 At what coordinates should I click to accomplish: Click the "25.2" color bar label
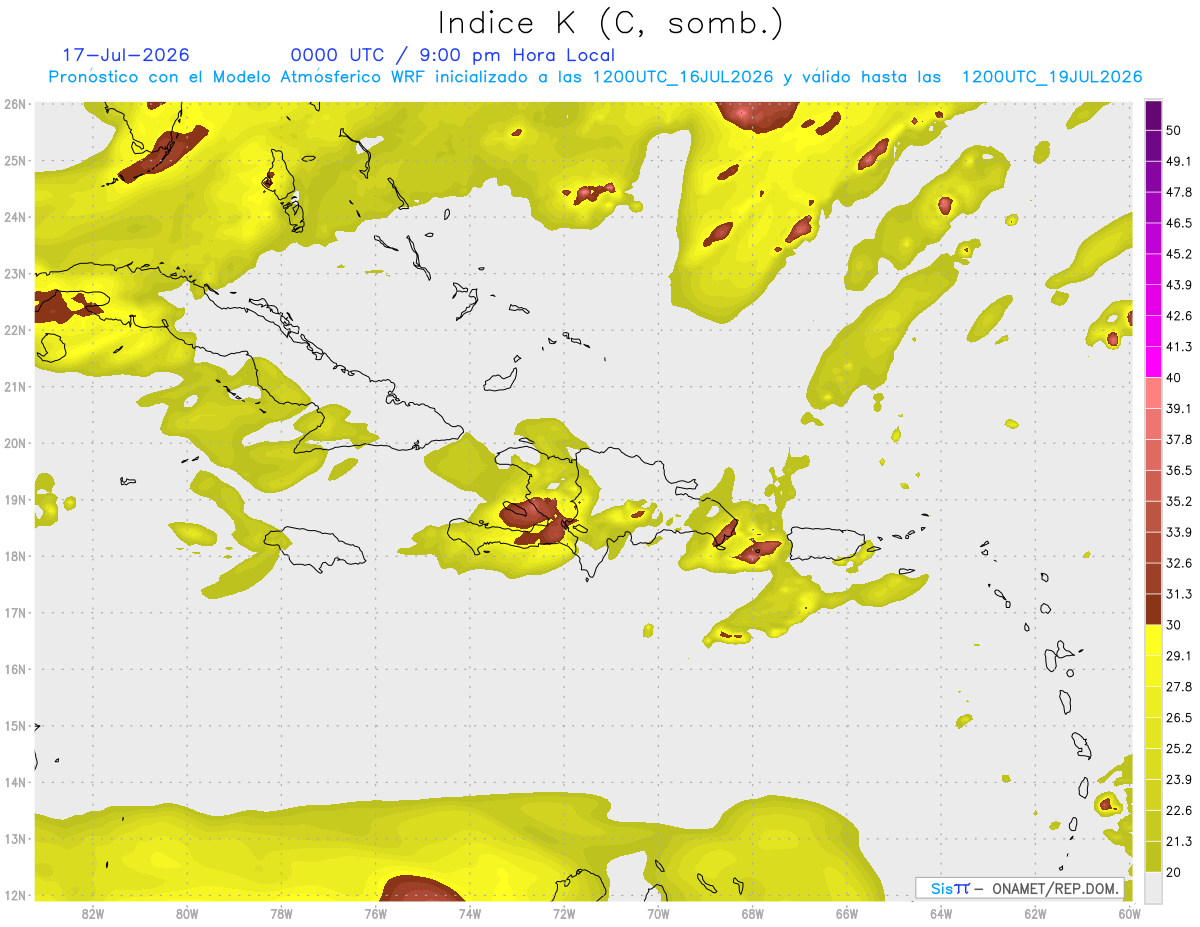[1179, 749]
